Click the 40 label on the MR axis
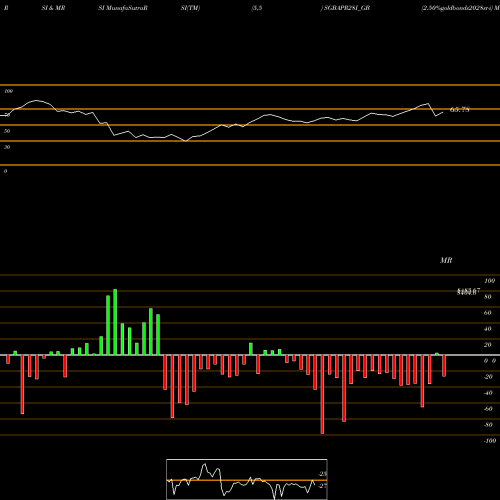 488,329
